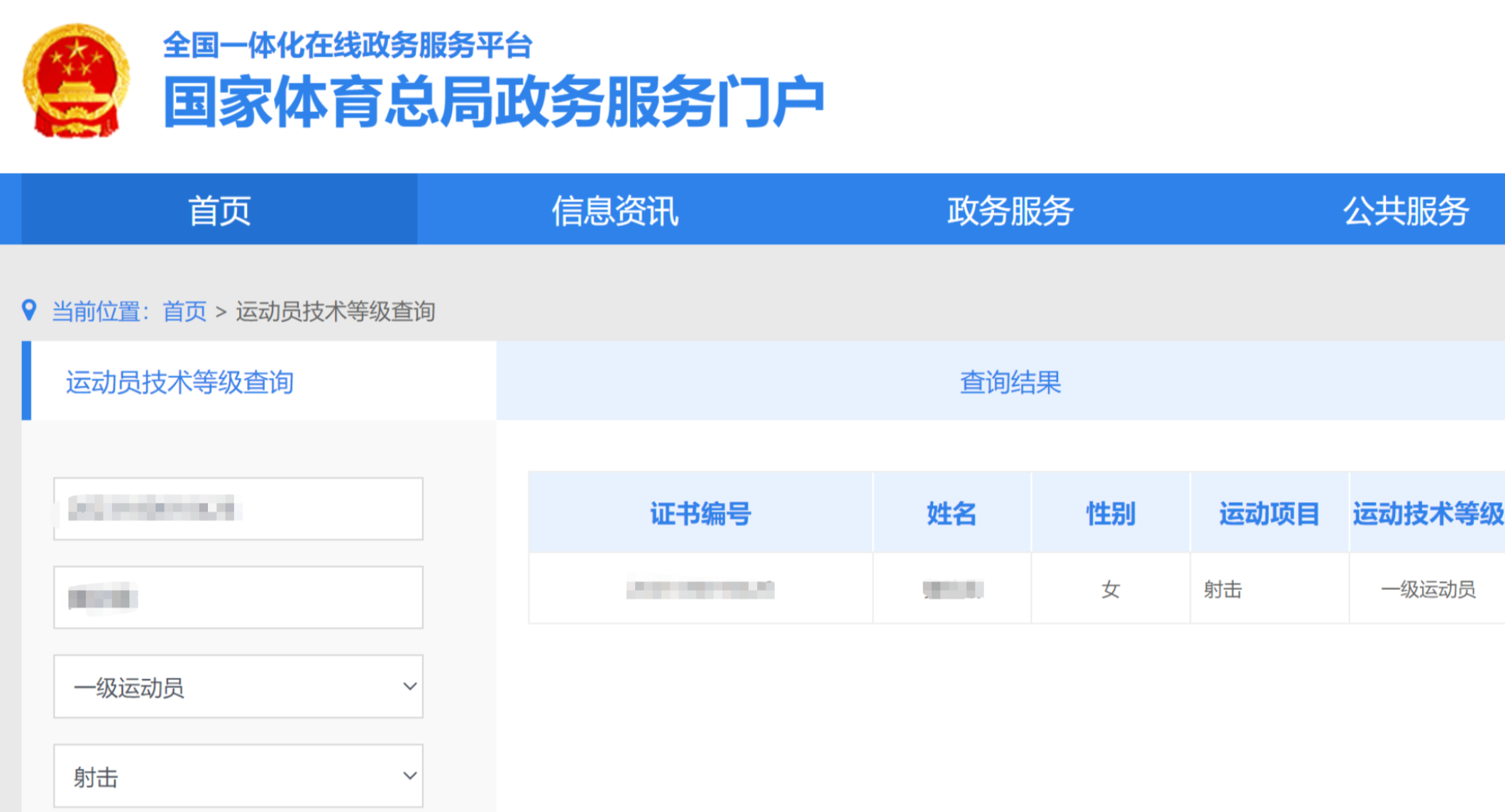Image resolution: width=1505 pixels, height=812 pixels.
Task: Click the 首页 breadcrumb link
Action: pyautogui.click(x=184, y=311)
